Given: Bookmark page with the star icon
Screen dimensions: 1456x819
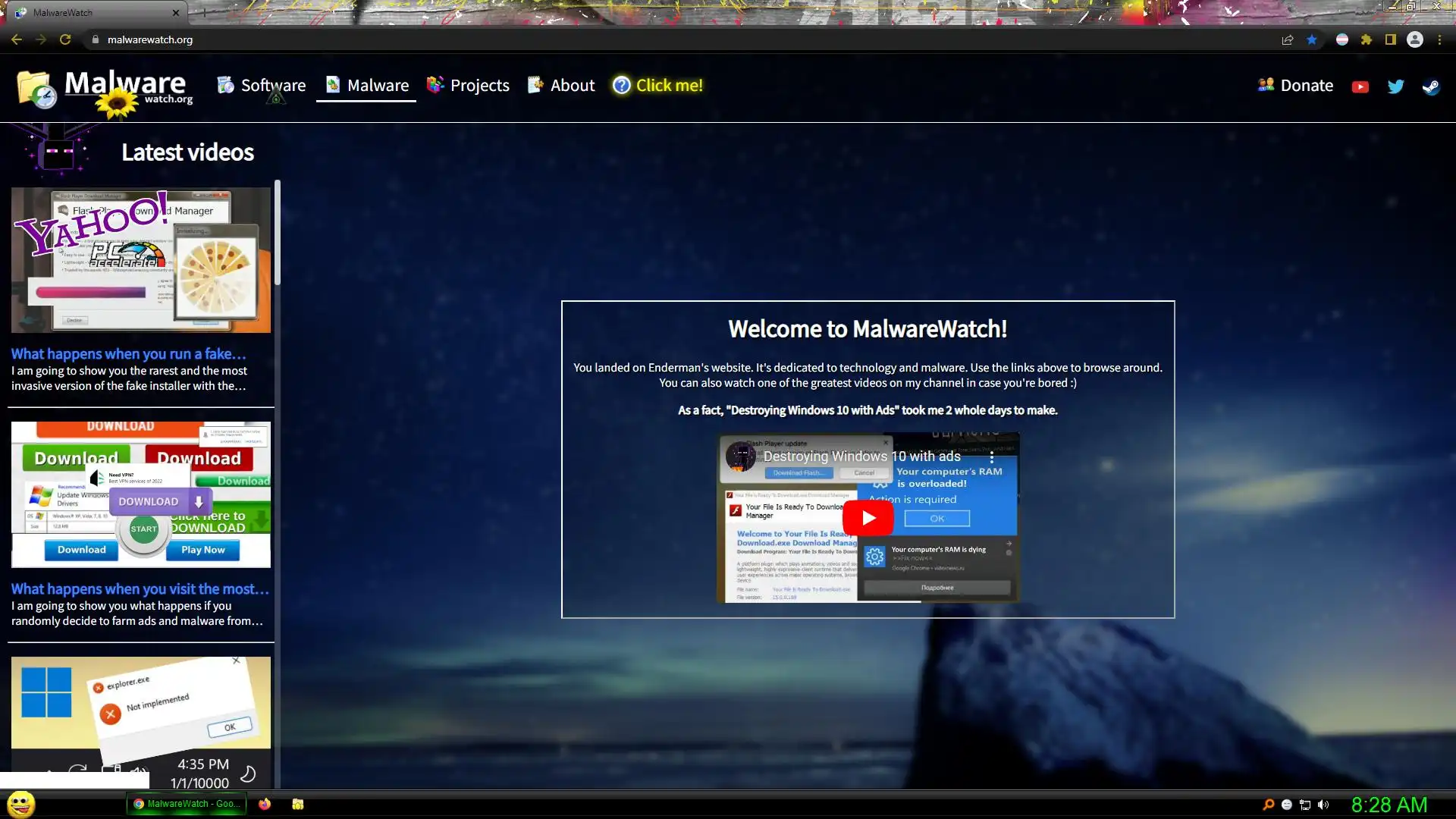Looking at the screenshot, I should (x=1312, y=39).
